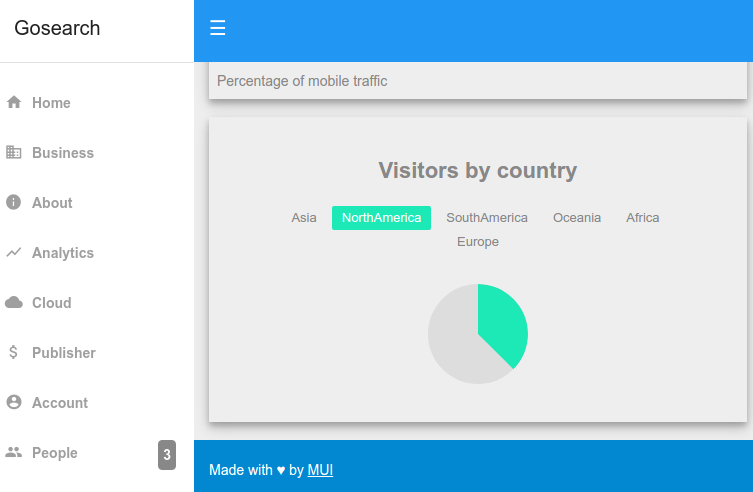
Task: Click the Business building icon
Action: point(13,152)
